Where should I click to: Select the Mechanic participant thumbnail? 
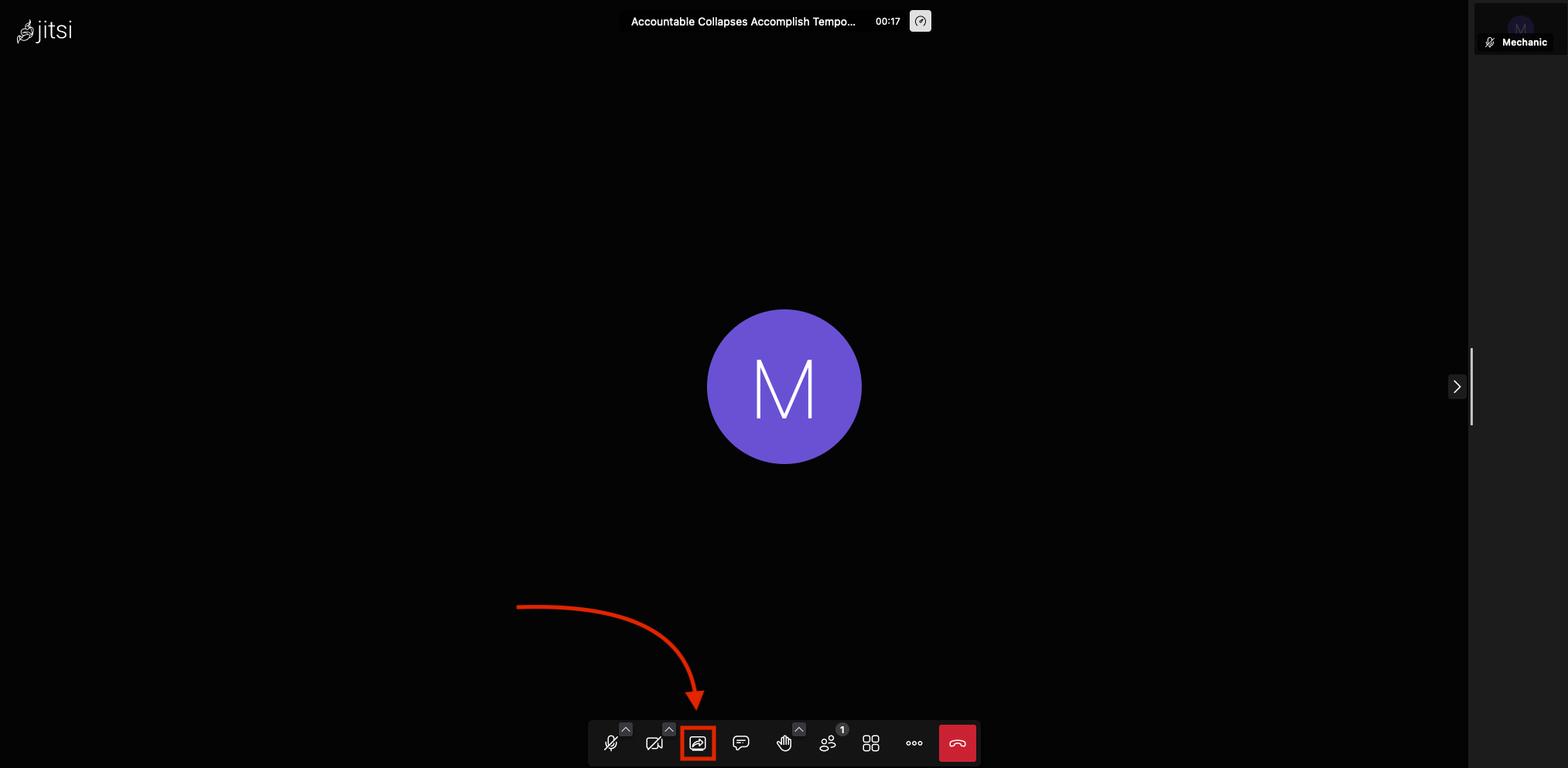click(x=1520, y=29)
